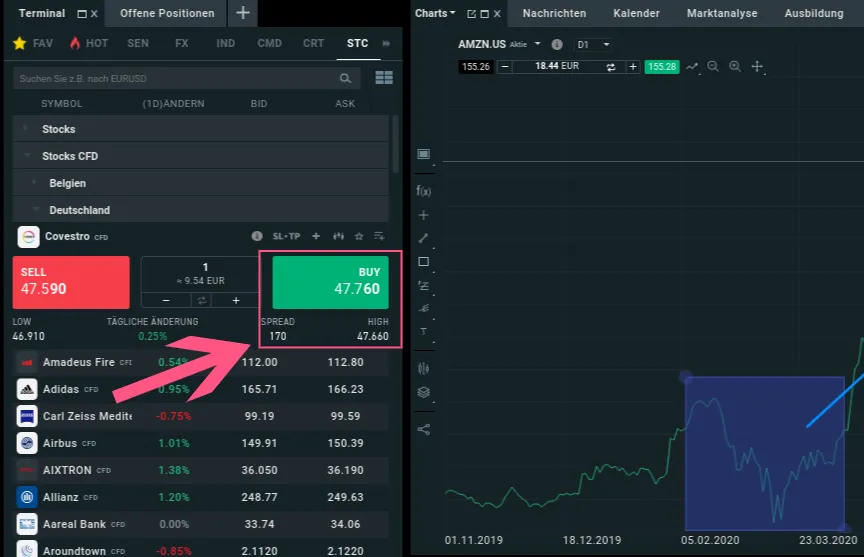Image resolution: width=864 pixels, height=557 pixels.
Task: Decrease chart order volume with minus
Action: click(505, 67)
